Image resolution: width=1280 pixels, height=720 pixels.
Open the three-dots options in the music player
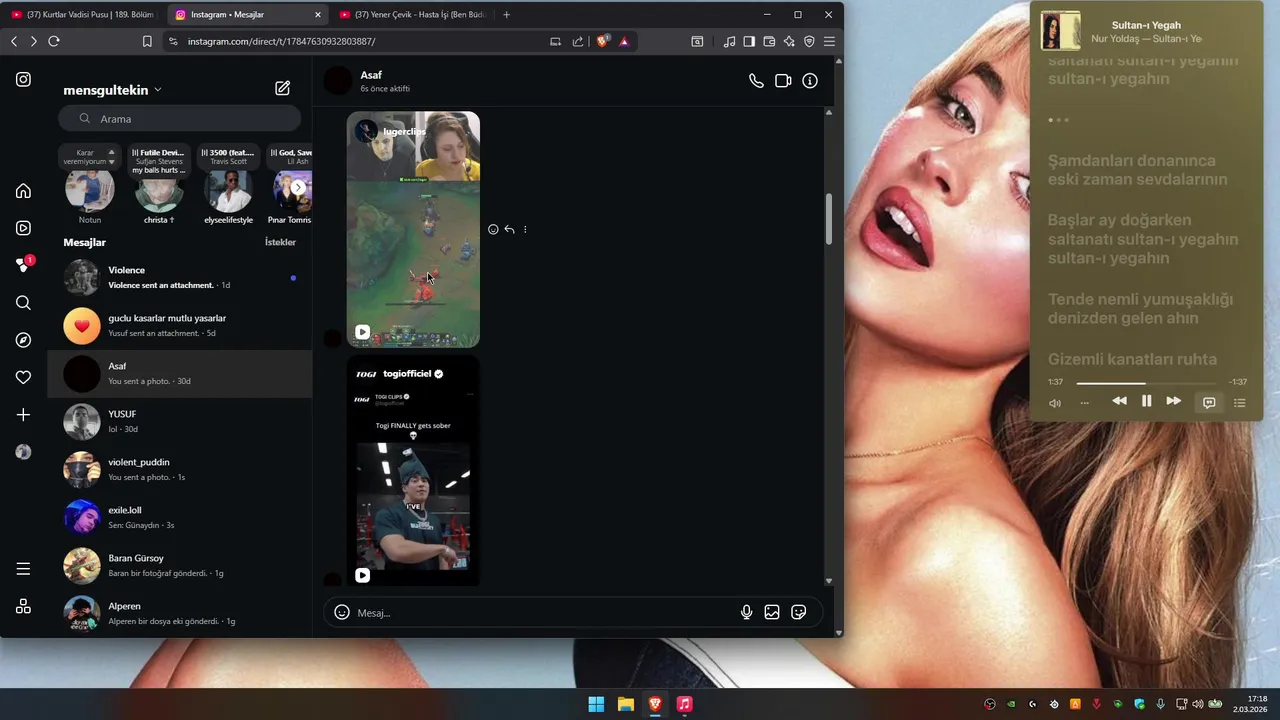(1084, 403)
